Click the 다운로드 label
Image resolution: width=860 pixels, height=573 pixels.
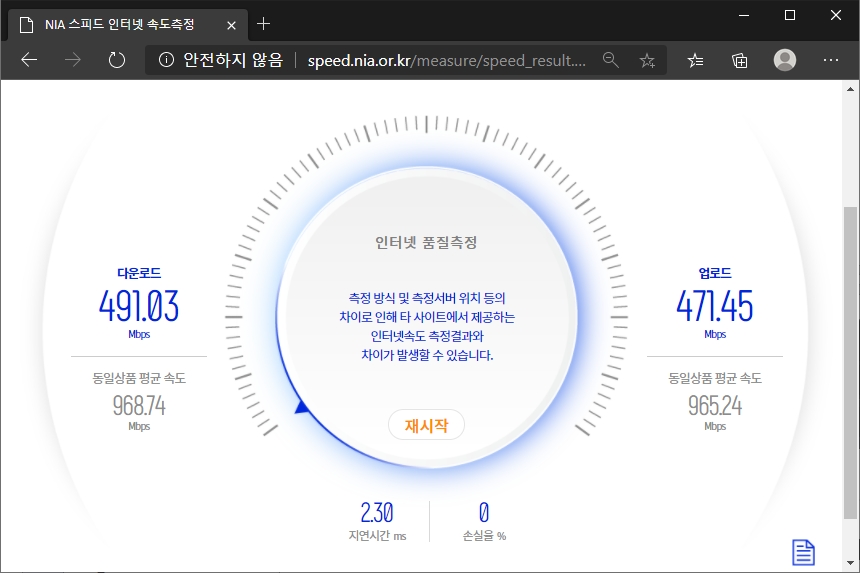pos(139,273)
